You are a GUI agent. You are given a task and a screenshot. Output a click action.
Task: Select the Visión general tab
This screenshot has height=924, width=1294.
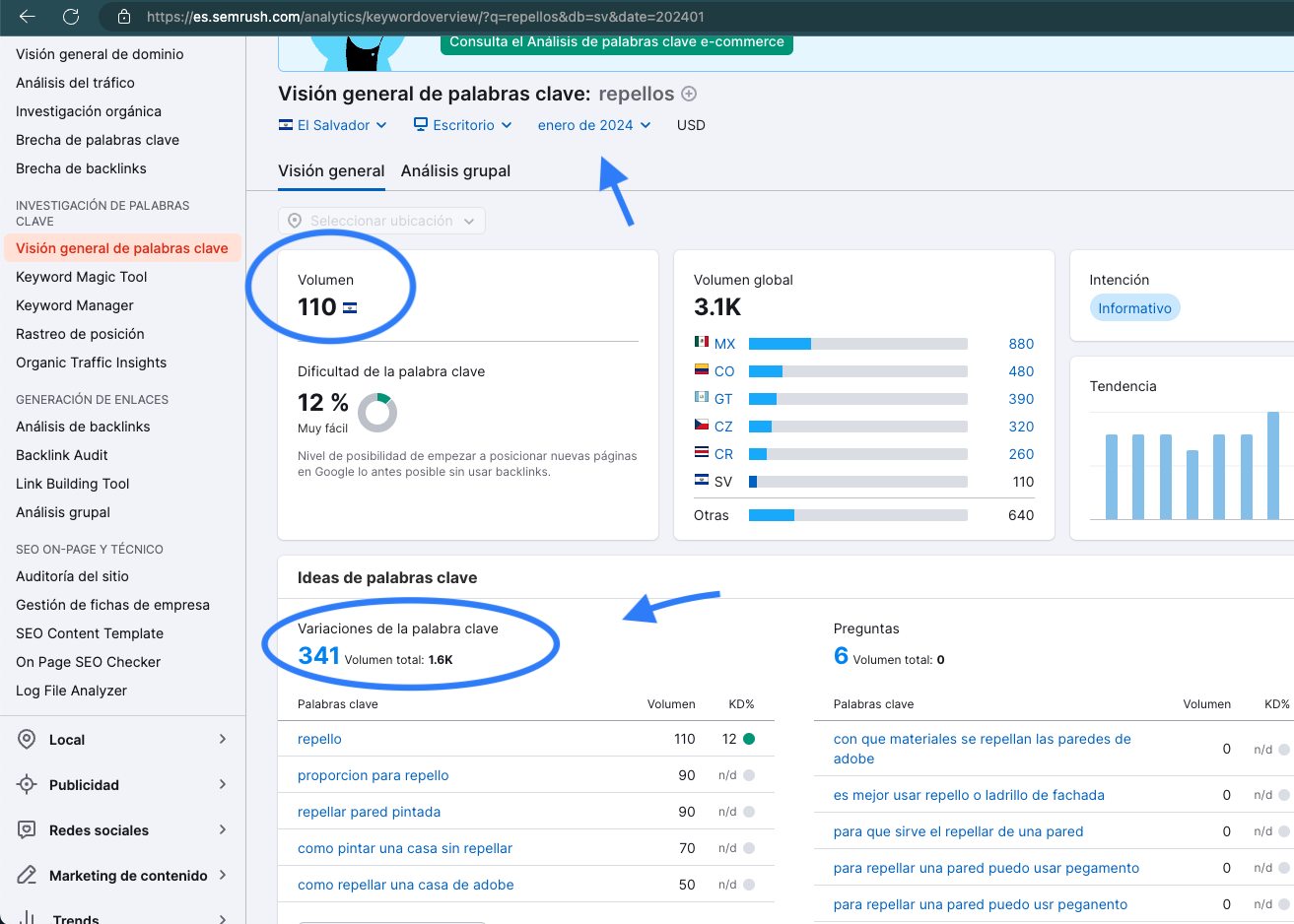[331, 170]
